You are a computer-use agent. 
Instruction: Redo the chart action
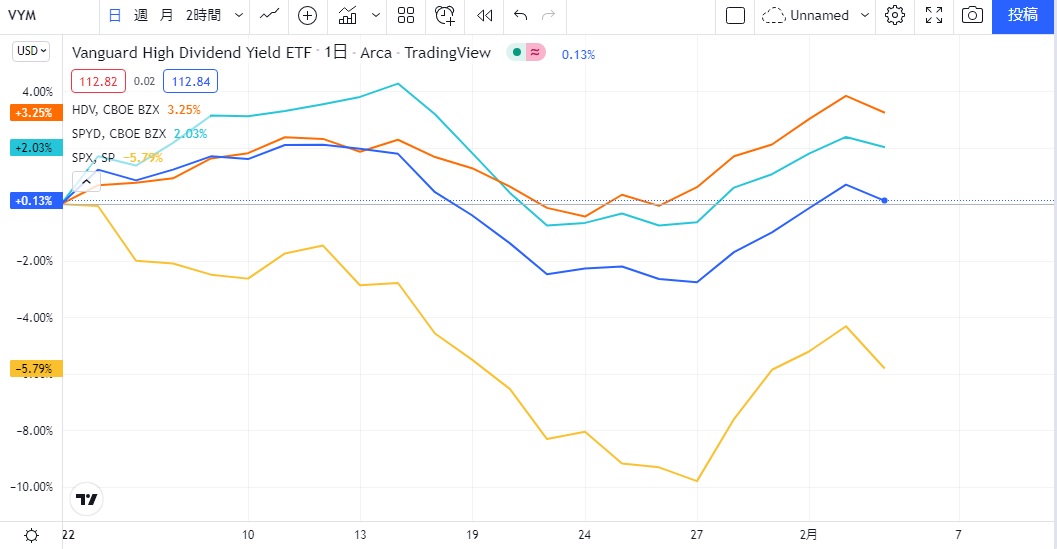(x=549, y=16)
